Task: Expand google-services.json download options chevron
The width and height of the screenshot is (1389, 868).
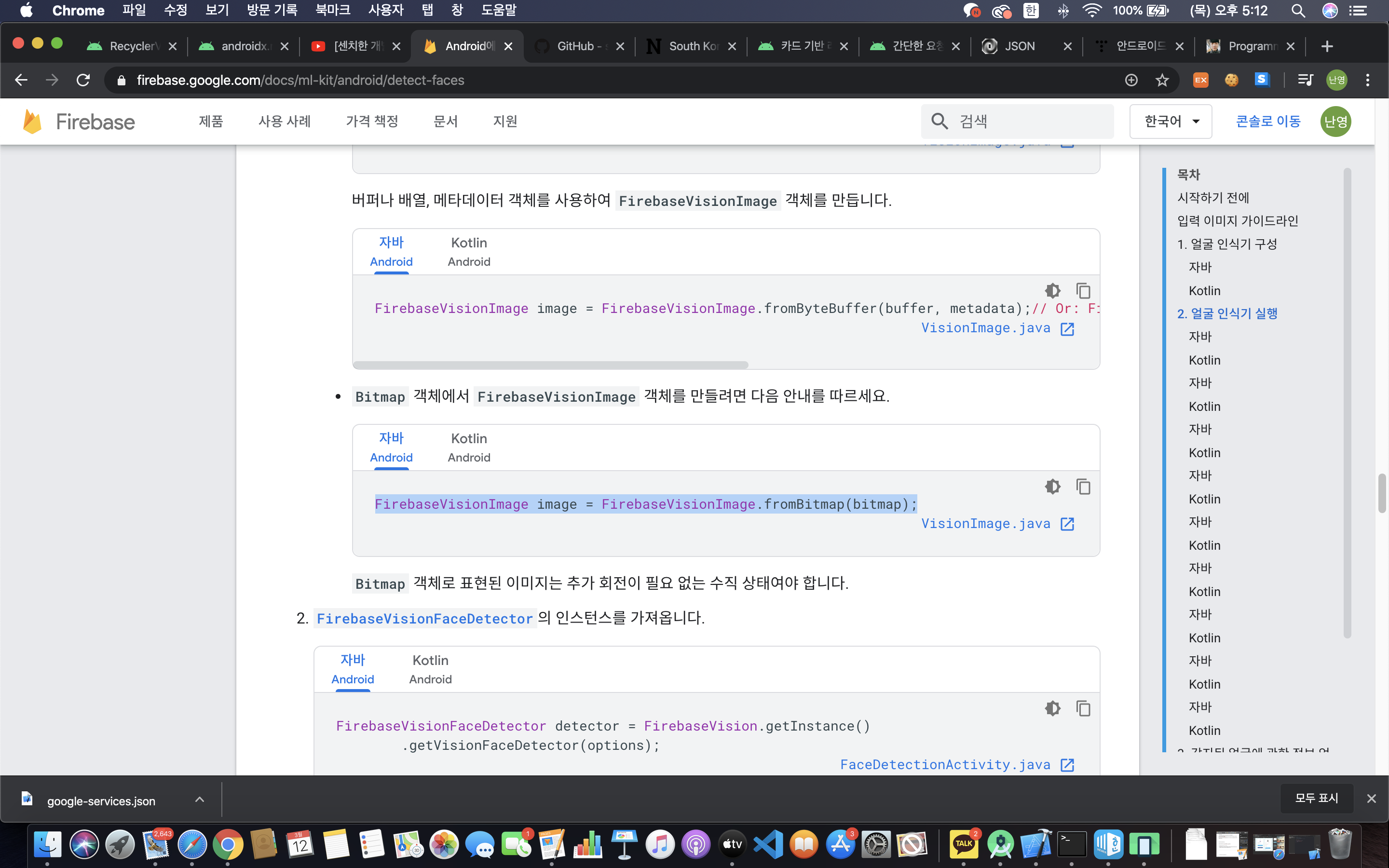Action: tap(199, 800)
